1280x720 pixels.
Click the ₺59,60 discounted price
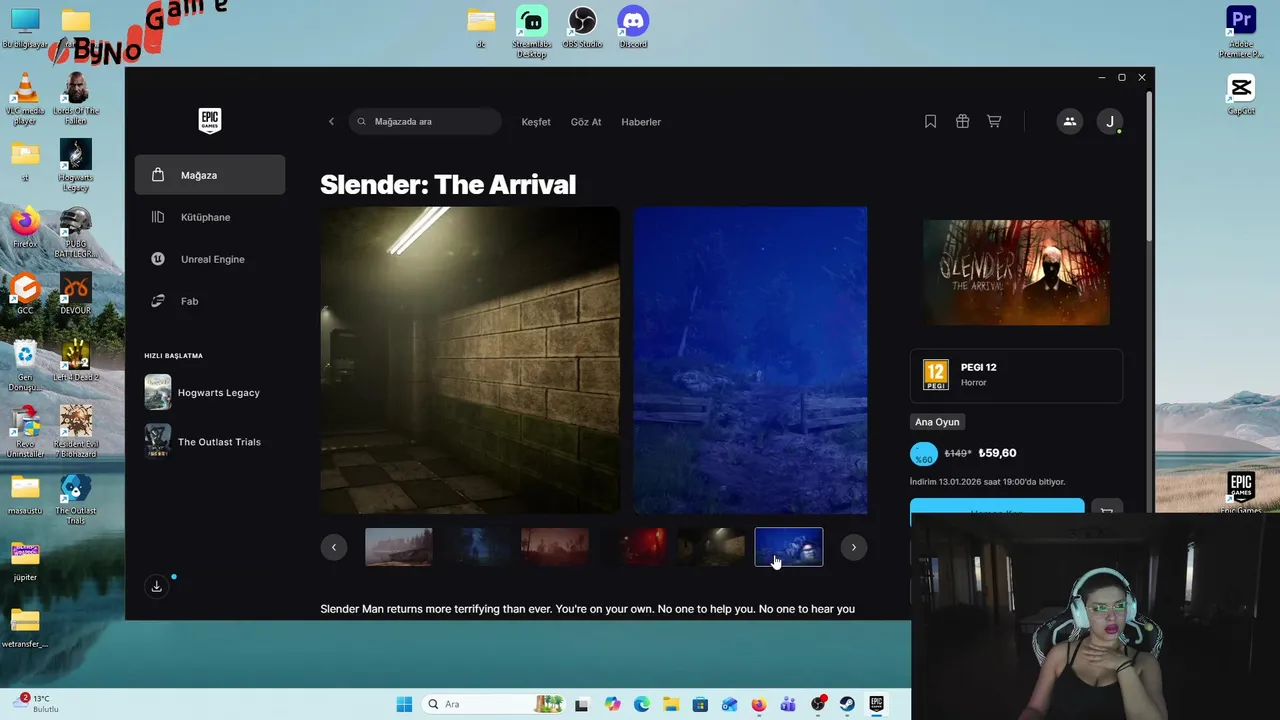[x=997, y=453]
